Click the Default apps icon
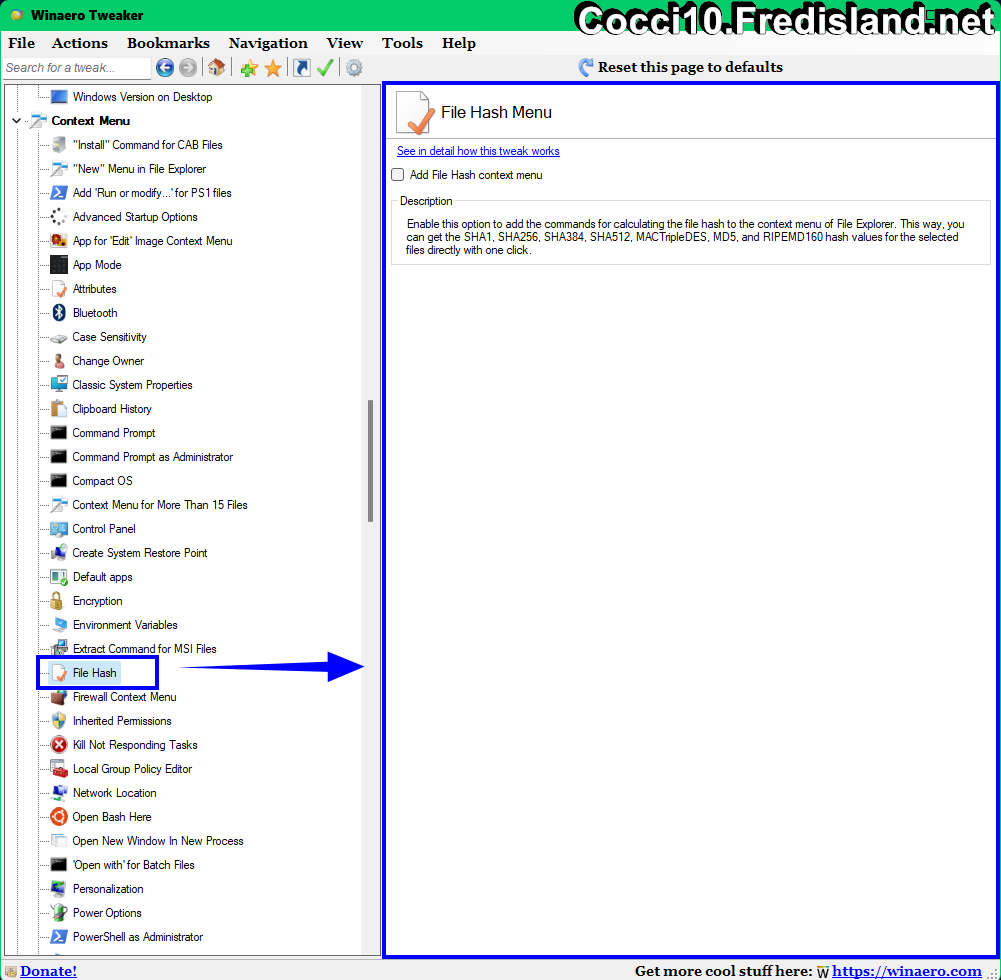This screenshot has height=980, width=1001. tap(59, 577)
